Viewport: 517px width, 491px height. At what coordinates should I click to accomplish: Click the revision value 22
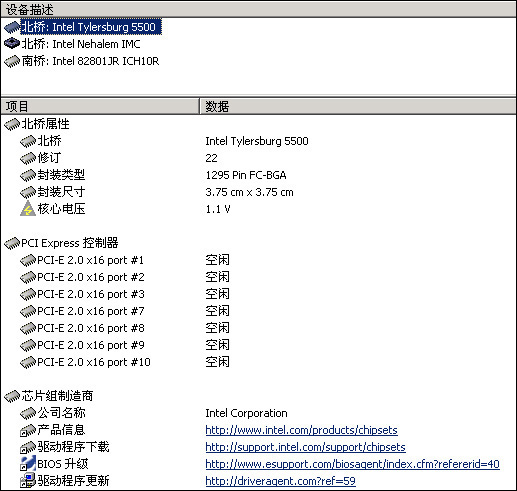click(211, 158)
